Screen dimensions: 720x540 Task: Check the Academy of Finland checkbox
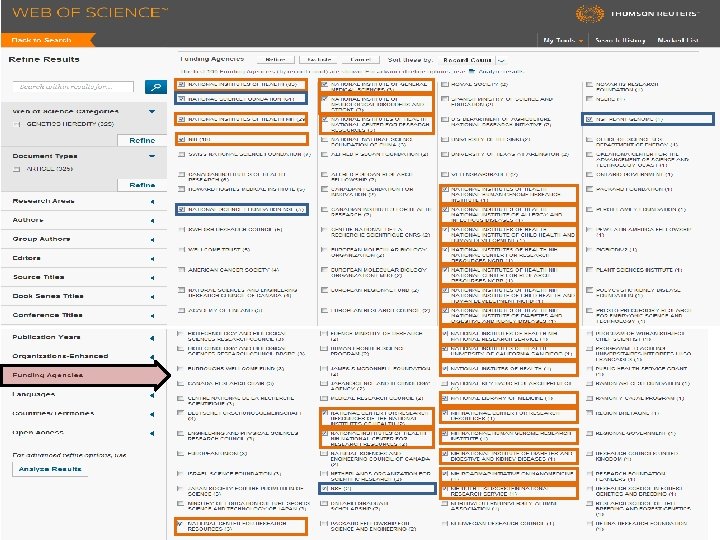pyautogui.click(x=181, y=310)
